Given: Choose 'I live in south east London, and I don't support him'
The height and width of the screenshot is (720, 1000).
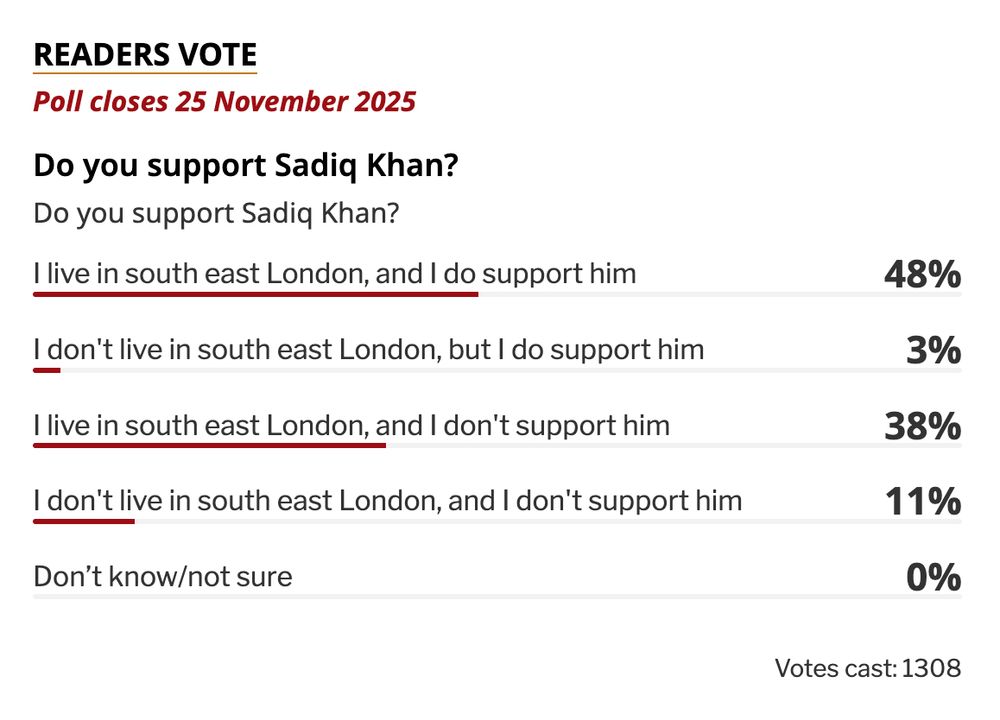Looking at the screenshot, I should point(351,425).
